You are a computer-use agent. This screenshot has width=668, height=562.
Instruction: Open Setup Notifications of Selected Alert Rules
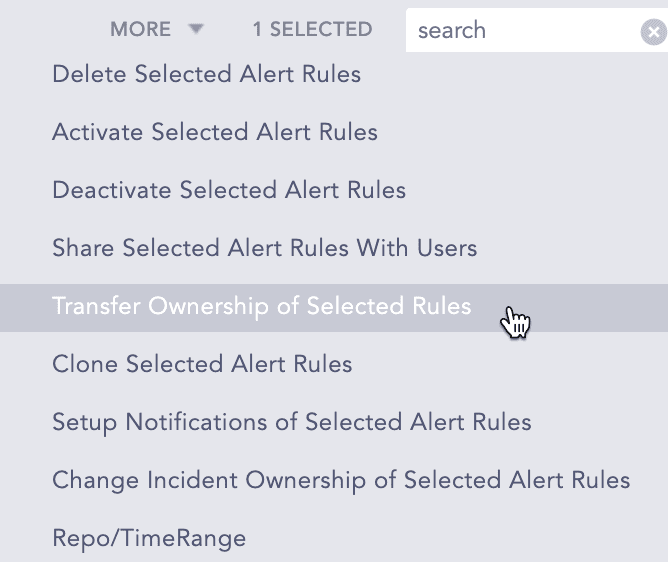point(292,422)
